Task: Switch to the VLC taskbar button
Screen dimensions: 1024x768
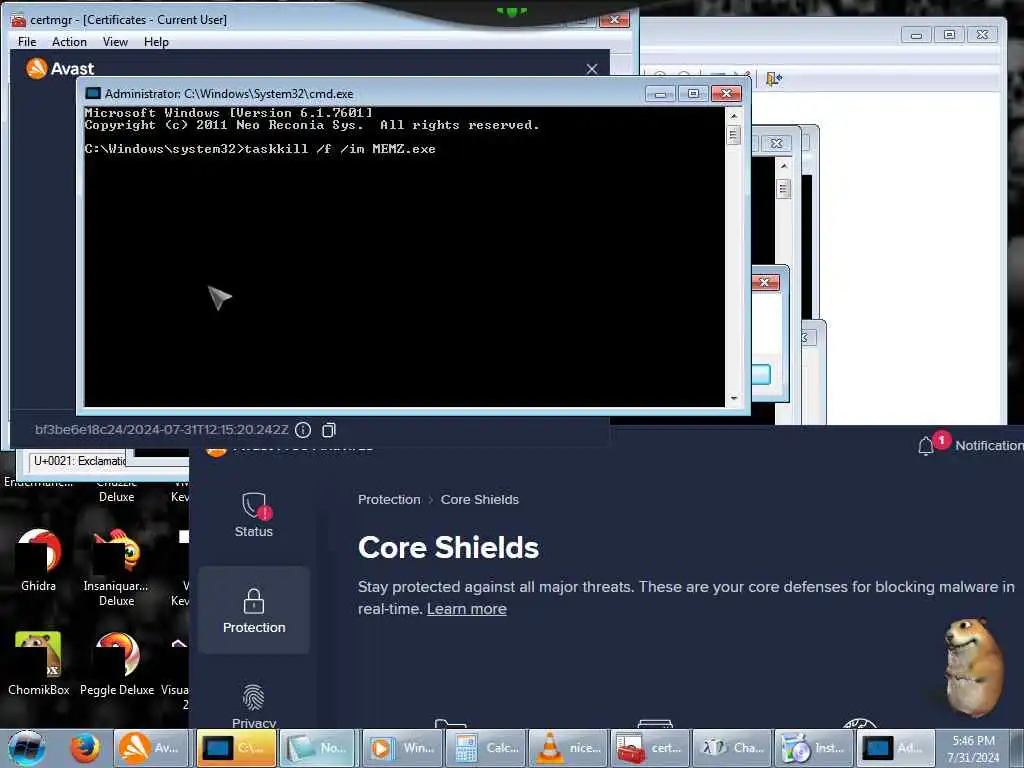Action: pos(568,748)
